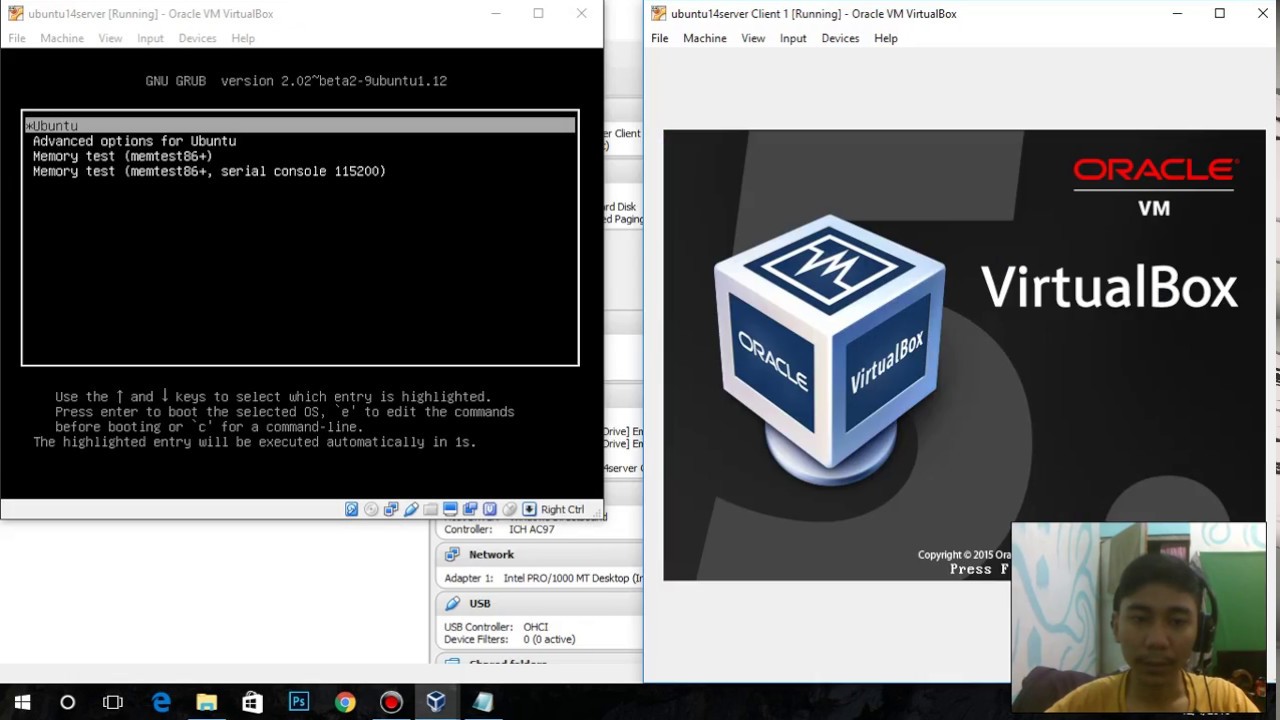Open View menu in ubuntu14server window
The height and width of the screenshot is (720, 1280).
point(110,38)
